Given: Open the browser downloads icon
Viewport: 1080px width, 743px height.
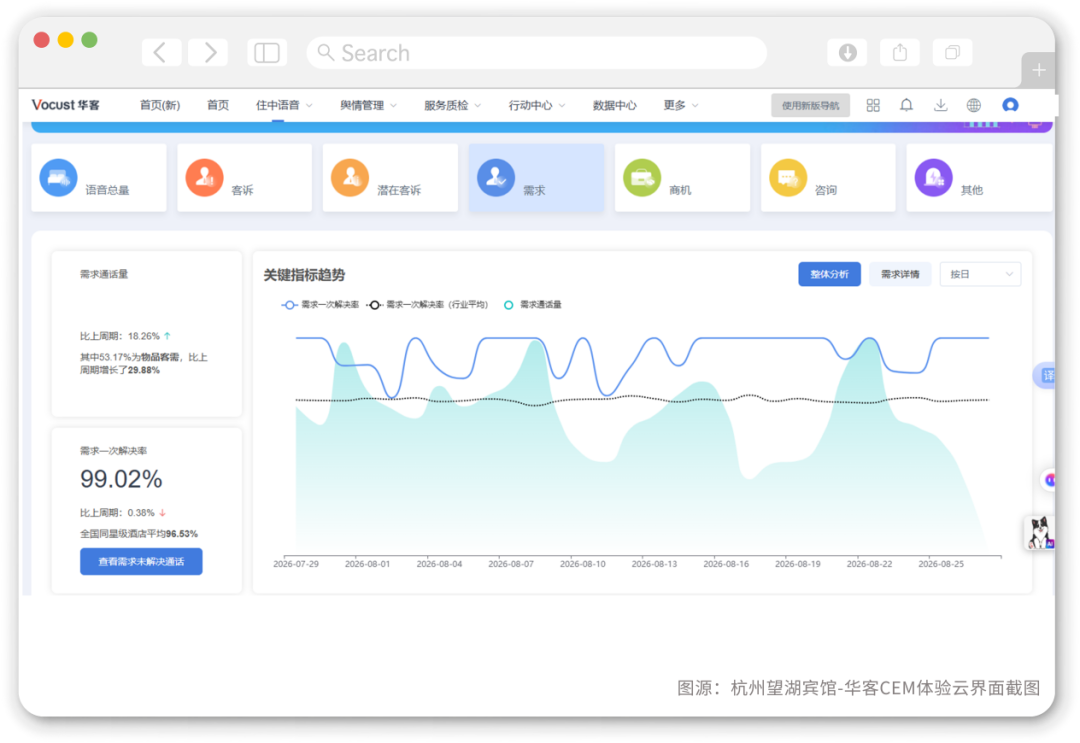Looking at the screenshot, I should tap(847, 52).
